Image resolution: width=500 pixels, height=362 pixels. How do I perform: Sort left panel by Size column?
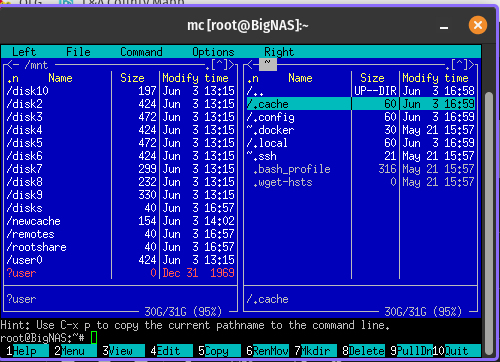click(x=132, y=78)
